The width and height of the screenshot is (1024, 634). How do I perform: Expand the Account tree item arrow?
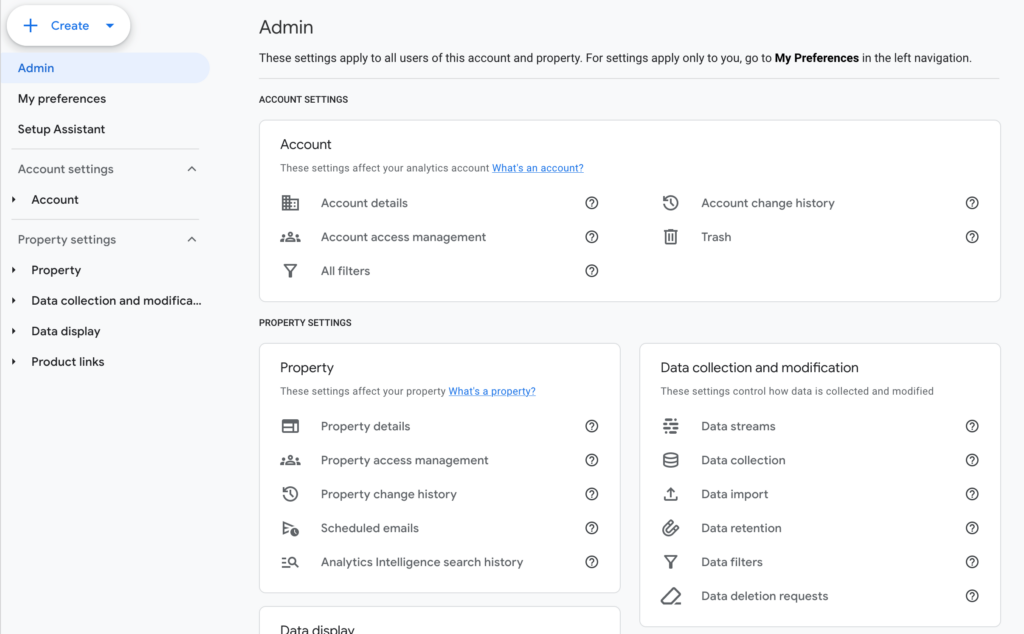(14, 200)
